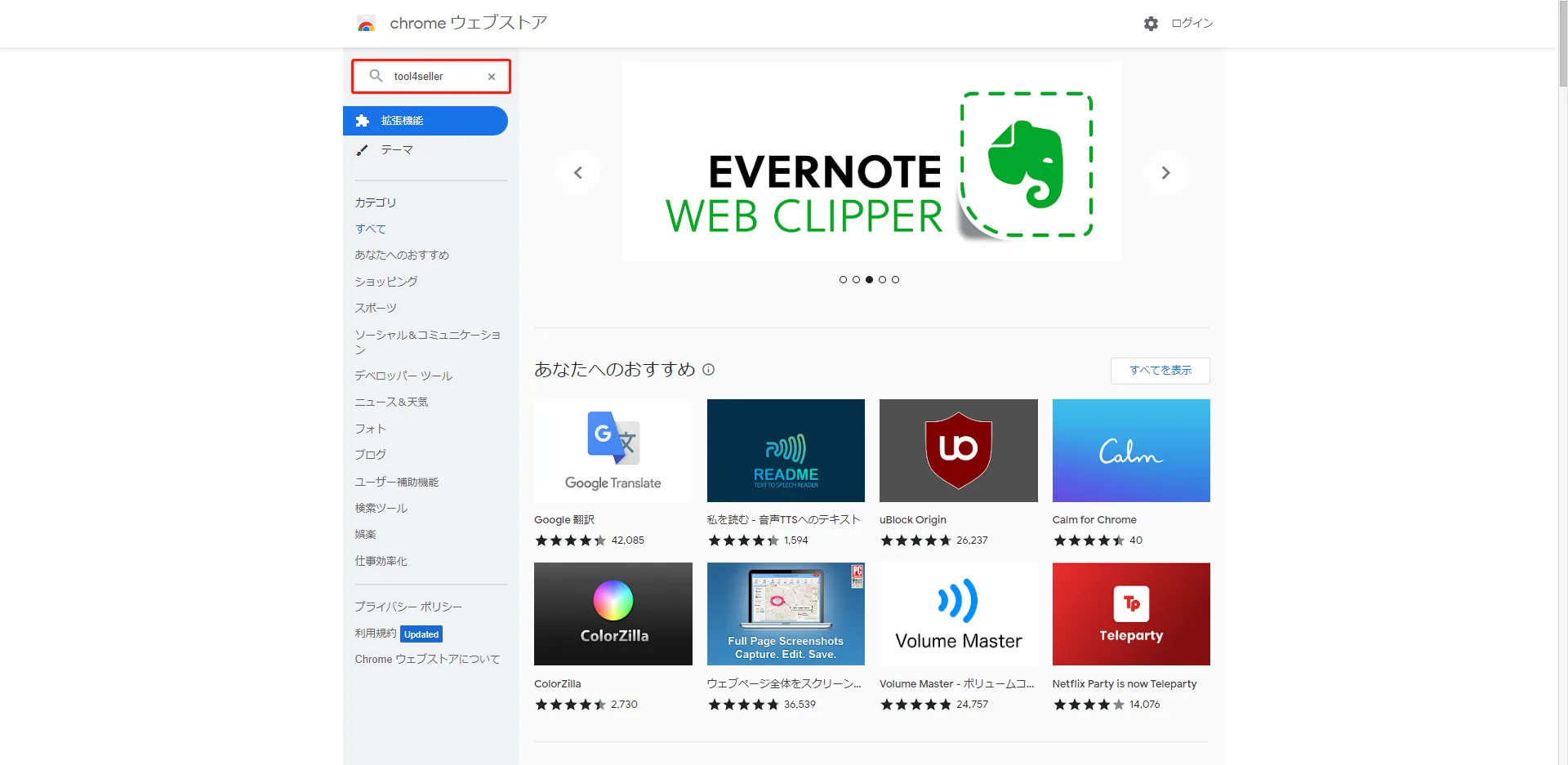Screen dimensions: 1568x765
Task: Clear the search text with X
Action: [492, 77]
